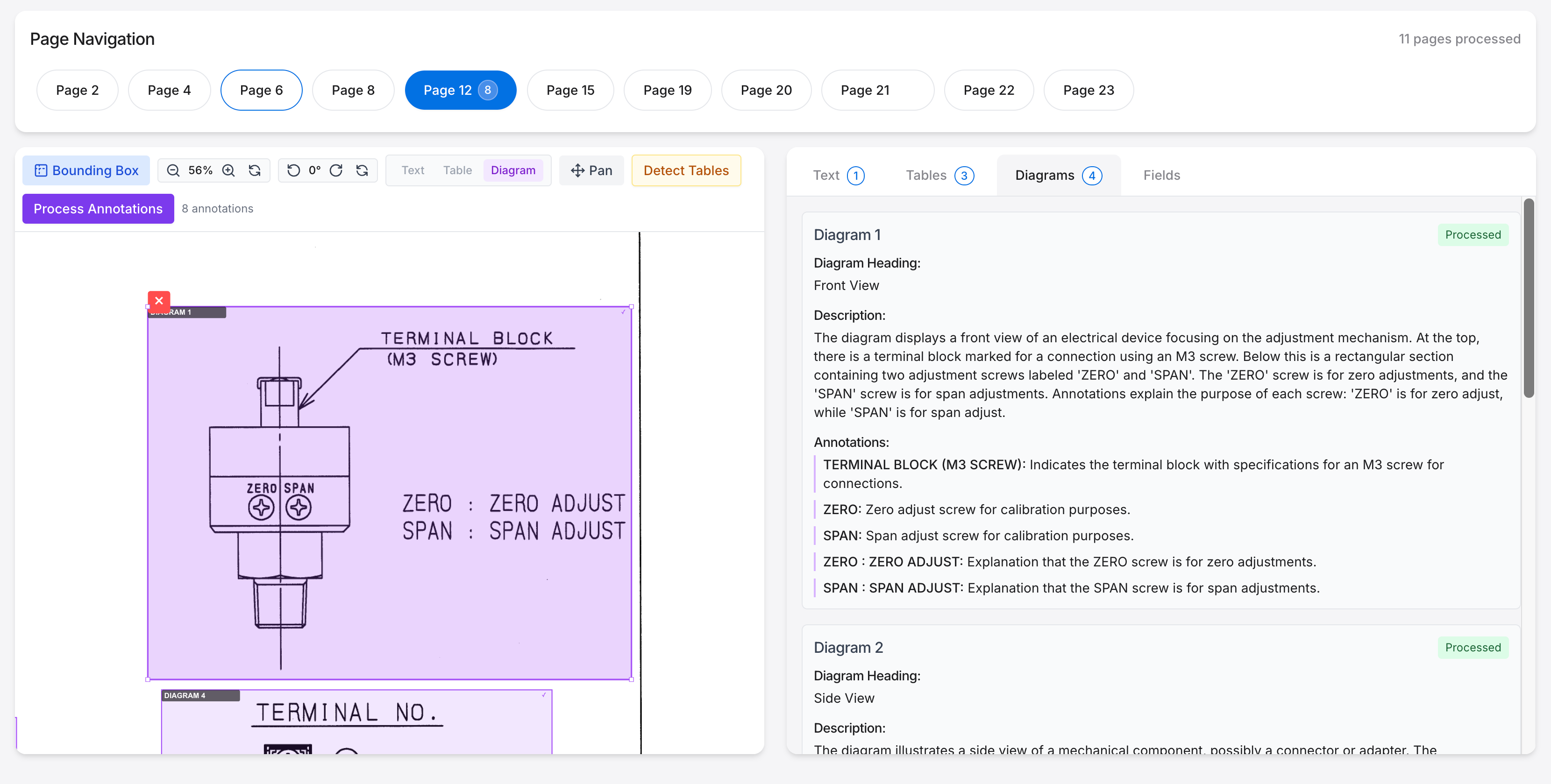Zoom in the document view

click(x=228, y=170)
